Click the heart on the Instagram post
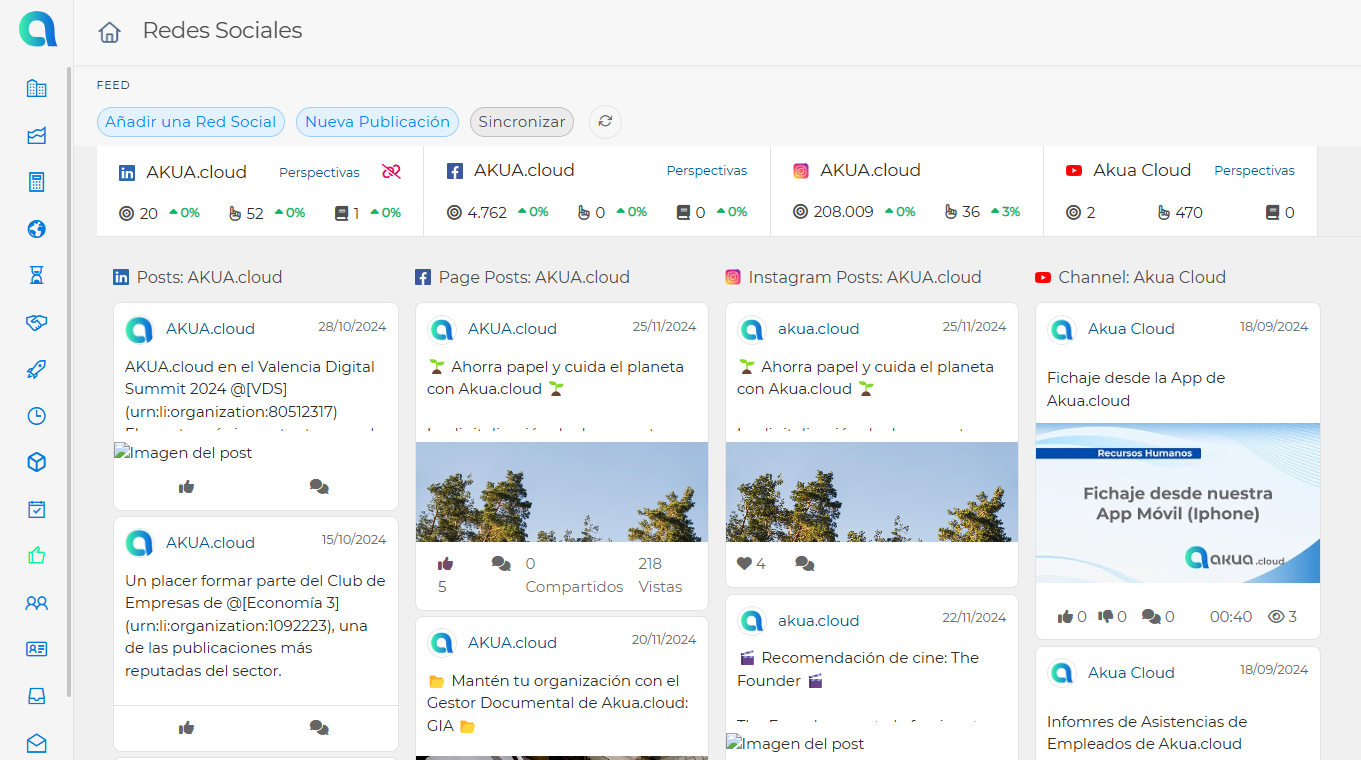 coord(744,564)
